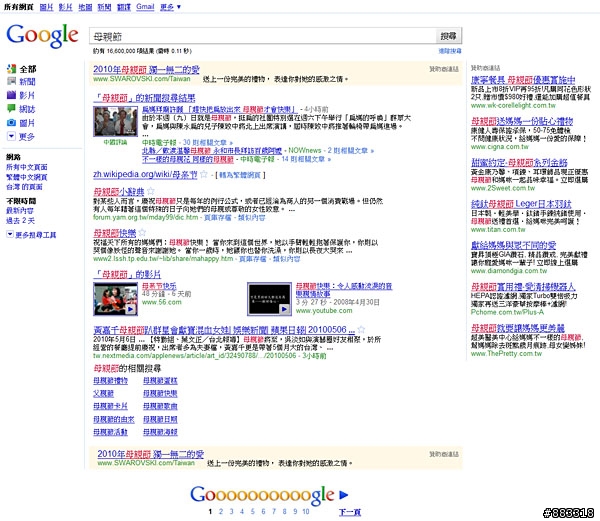Open related search 母親節的由來
The height and width of the screenshot is (521, 600).
(114, 419)
